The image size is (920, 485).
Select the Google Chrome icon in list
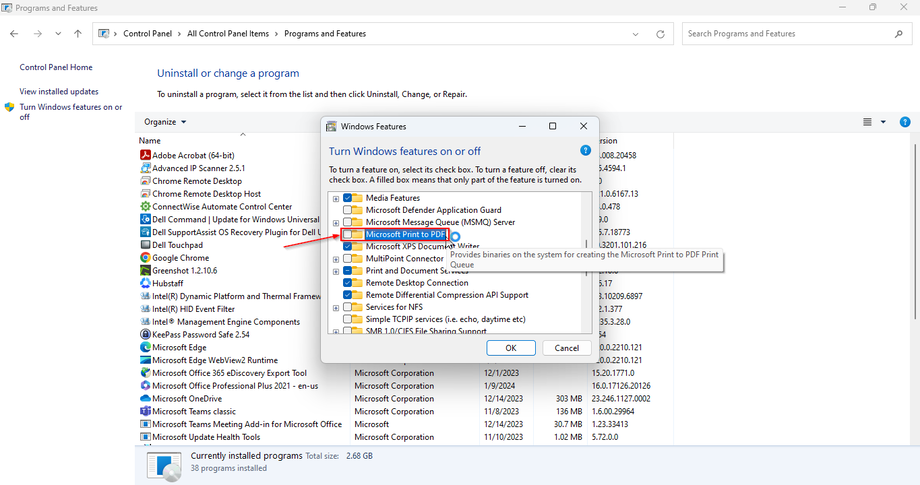145,257
